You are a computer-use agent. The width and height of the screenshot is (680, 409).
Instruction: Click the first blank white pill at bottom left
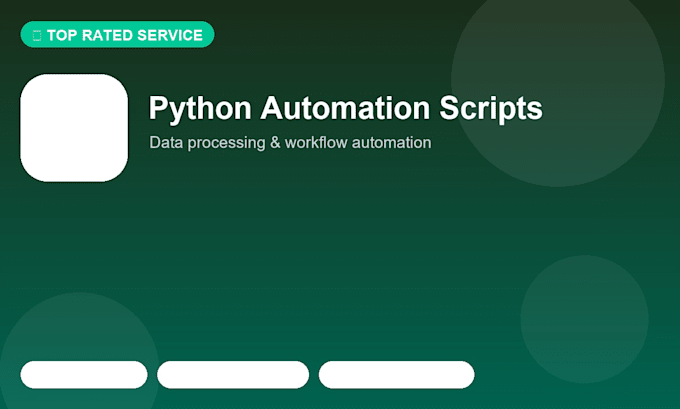click(84, 375)
